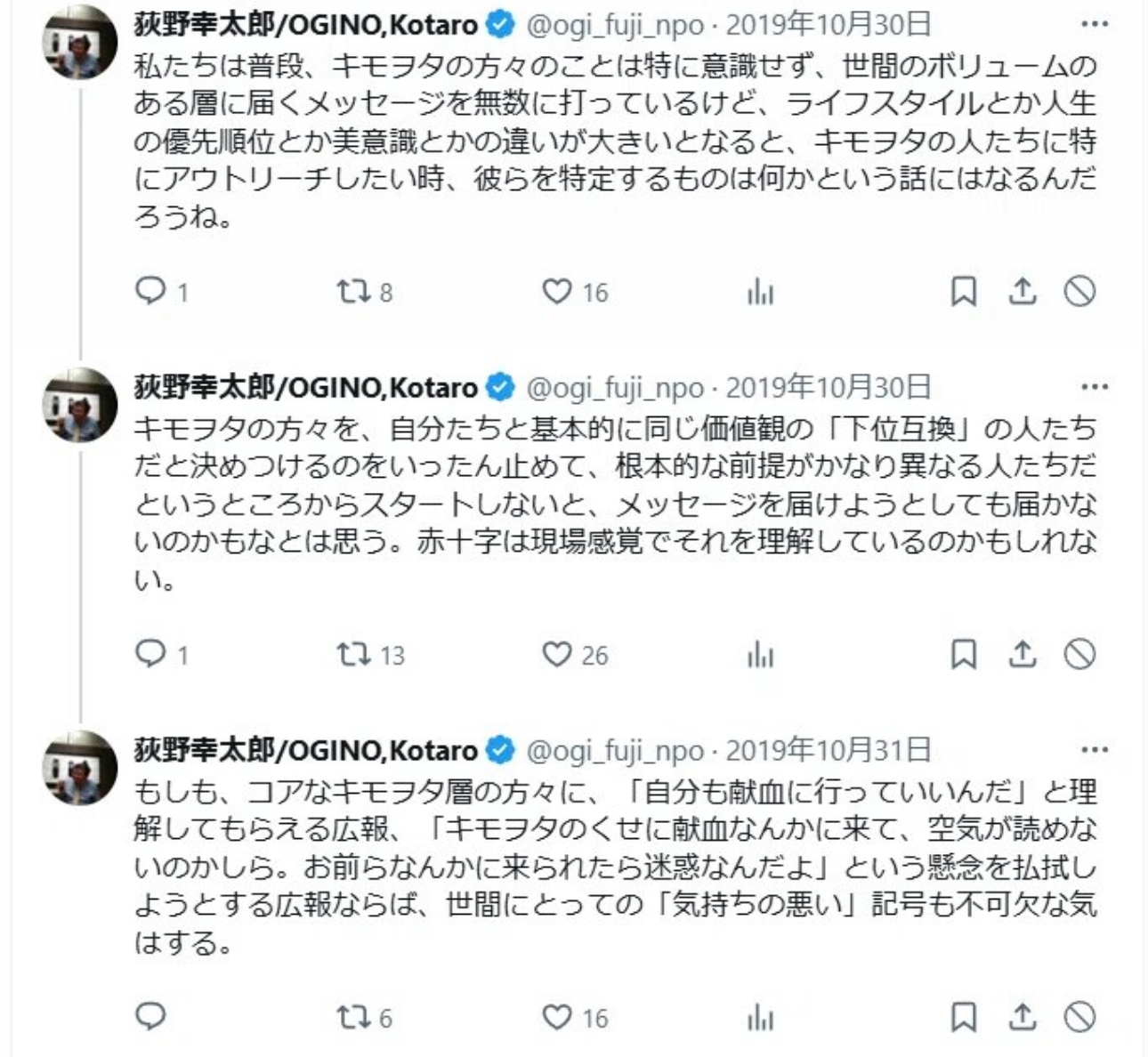Screen dimensions: 1148x1057
Task: Open more options for the second tweet
Action: 1095,387
